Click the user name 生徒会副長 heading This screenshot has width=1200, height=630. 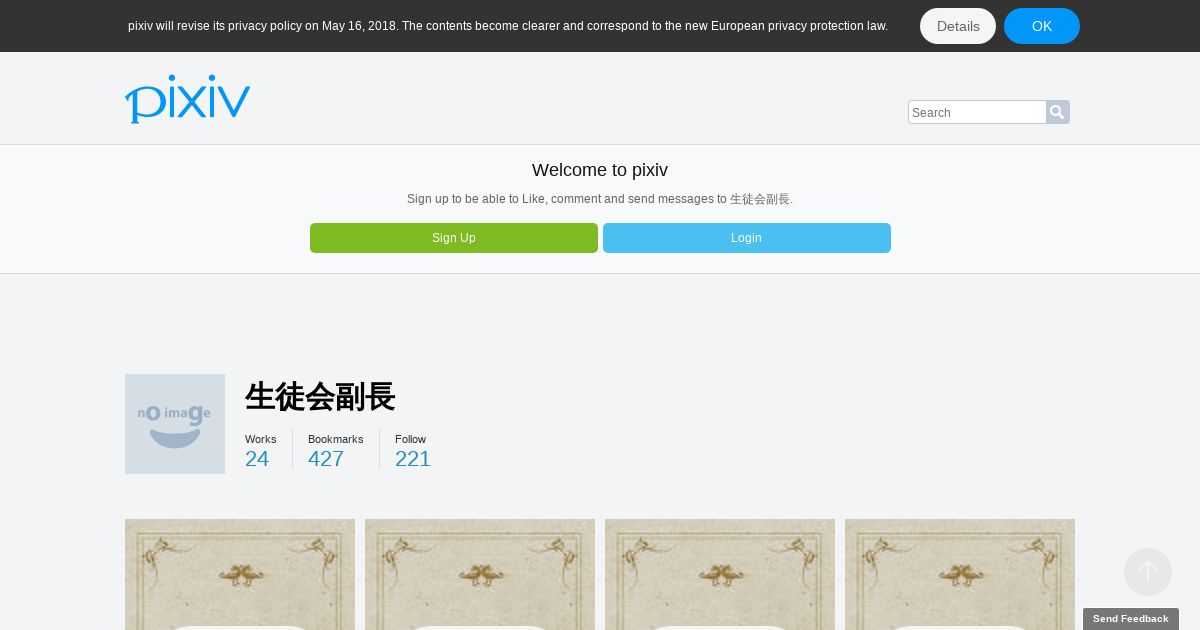click(320, 397)
